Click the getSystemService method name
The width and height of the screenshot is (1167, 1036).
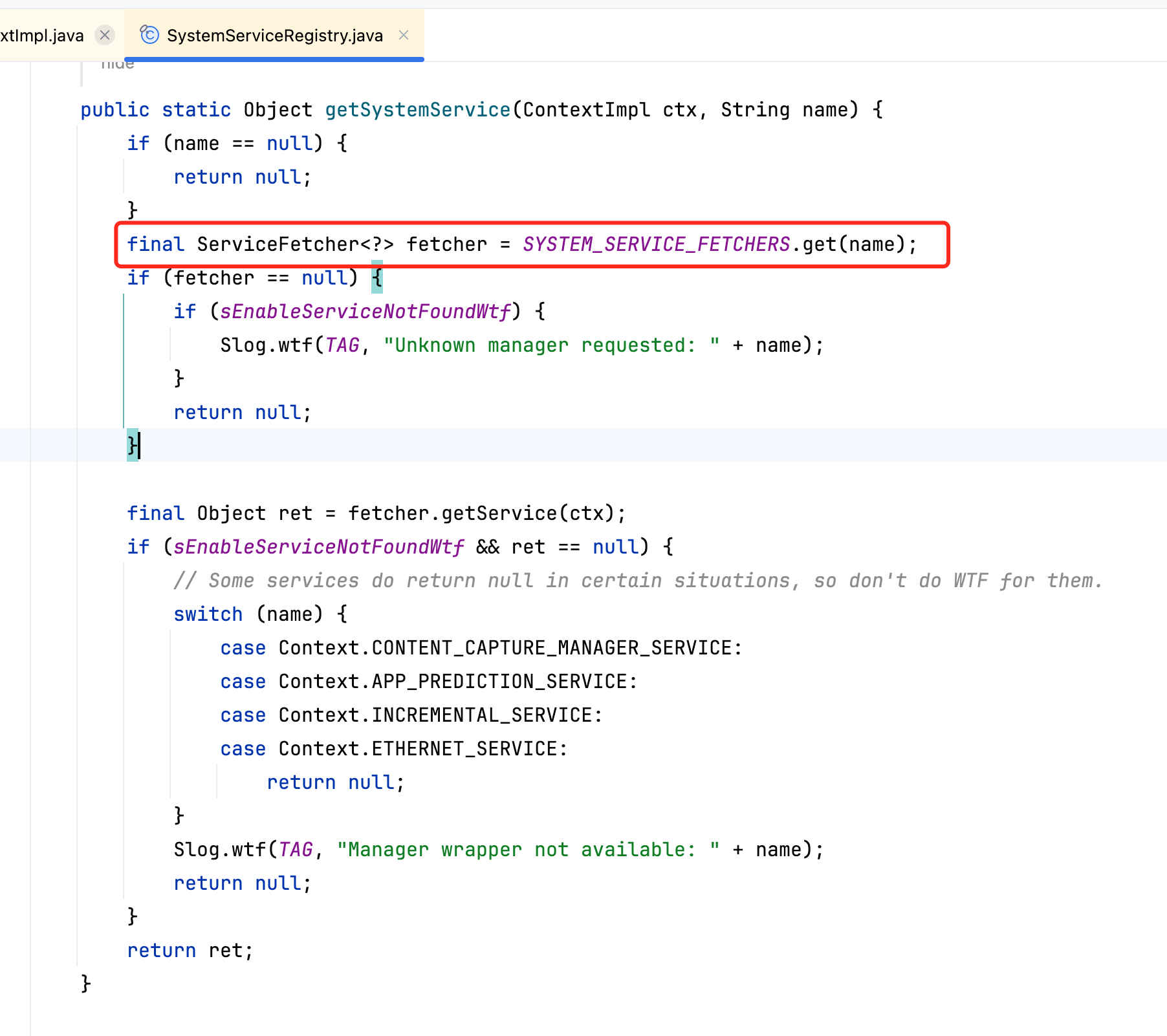tap(417, 110)
